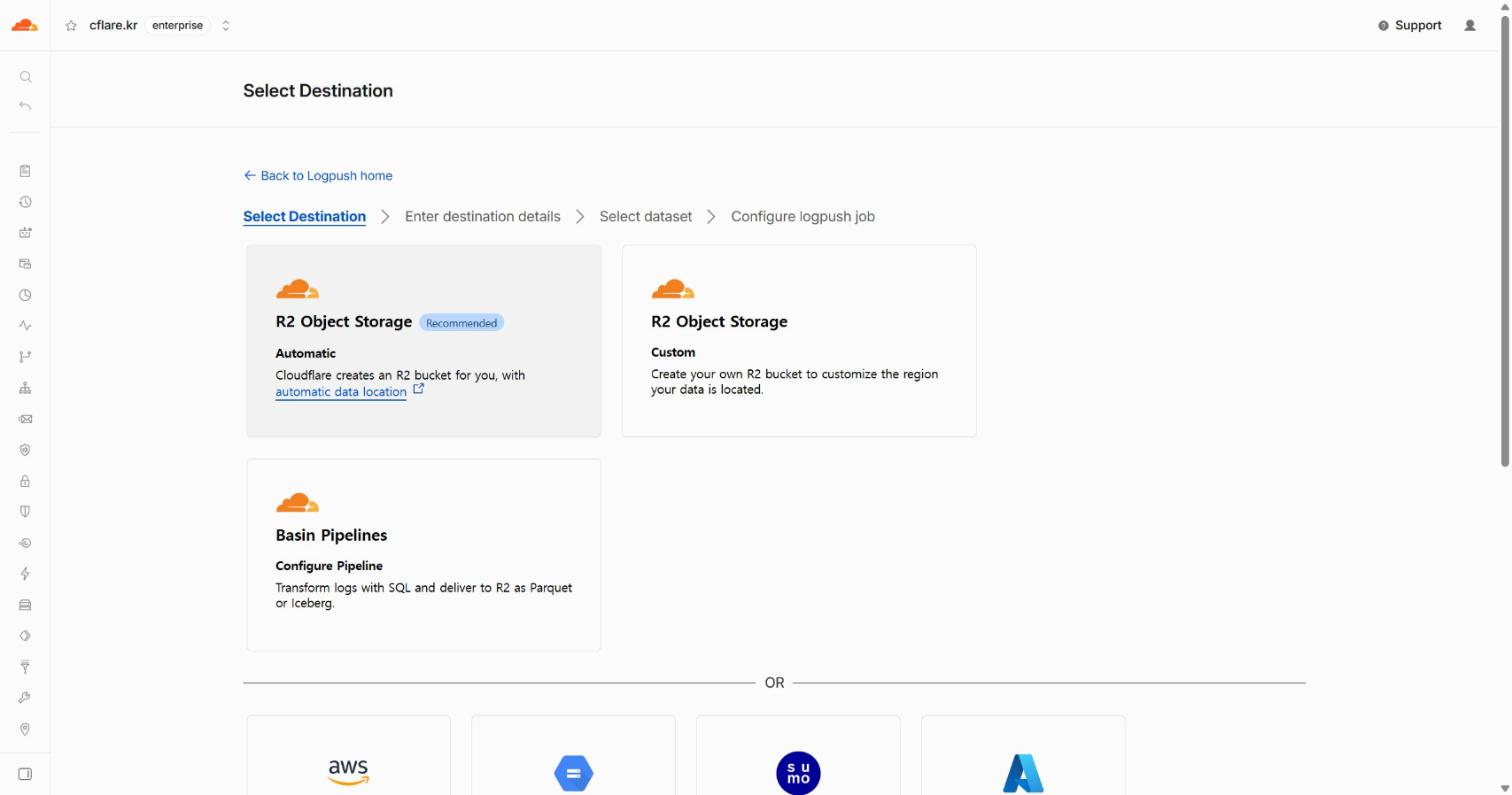Open the lightning bolt sidebar icon
This screenshot has height=795, width=1512.
click(25, 574)
